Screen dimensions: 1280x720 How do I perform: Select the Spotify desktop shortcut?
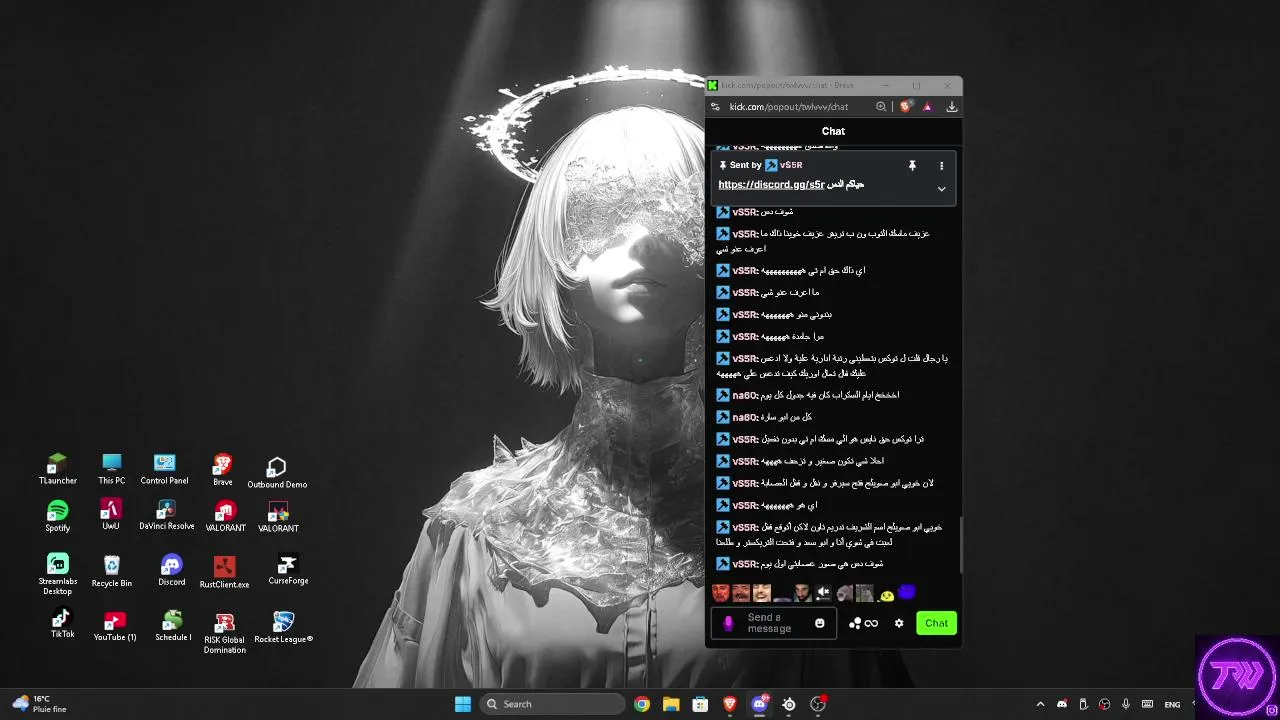(x=58, y=516)
